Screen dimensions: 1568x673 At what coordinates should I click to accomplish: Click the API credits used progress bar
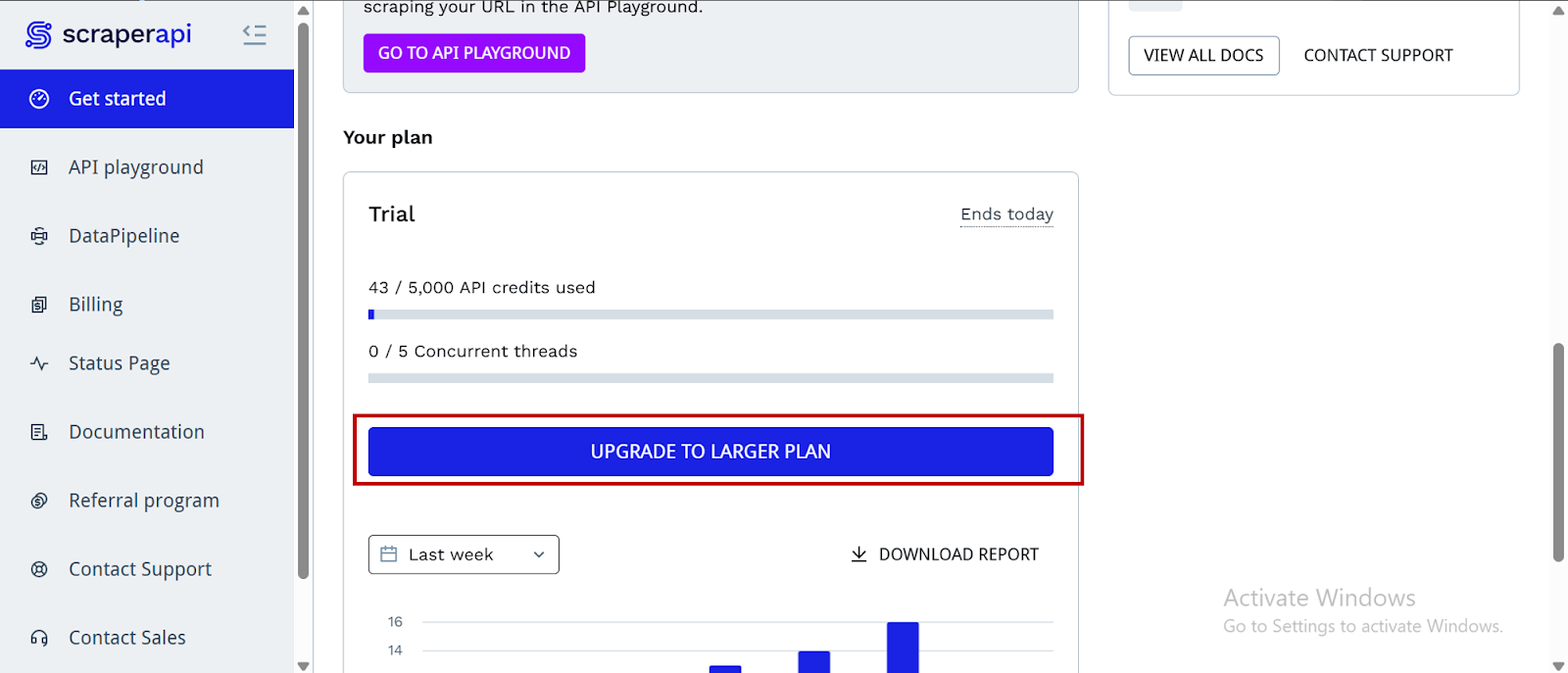(710, 314)
